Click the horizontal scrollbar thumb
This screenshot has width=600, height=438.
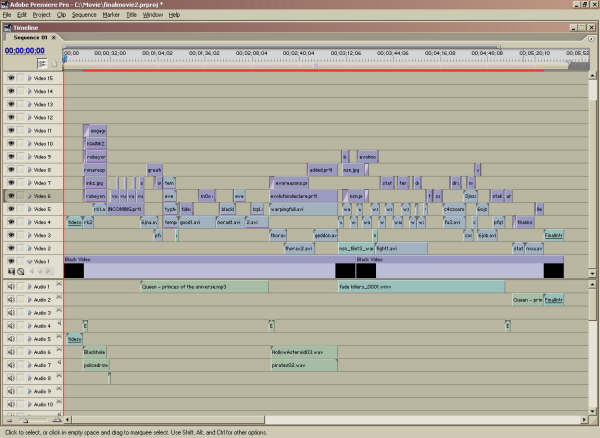point(168,420)
